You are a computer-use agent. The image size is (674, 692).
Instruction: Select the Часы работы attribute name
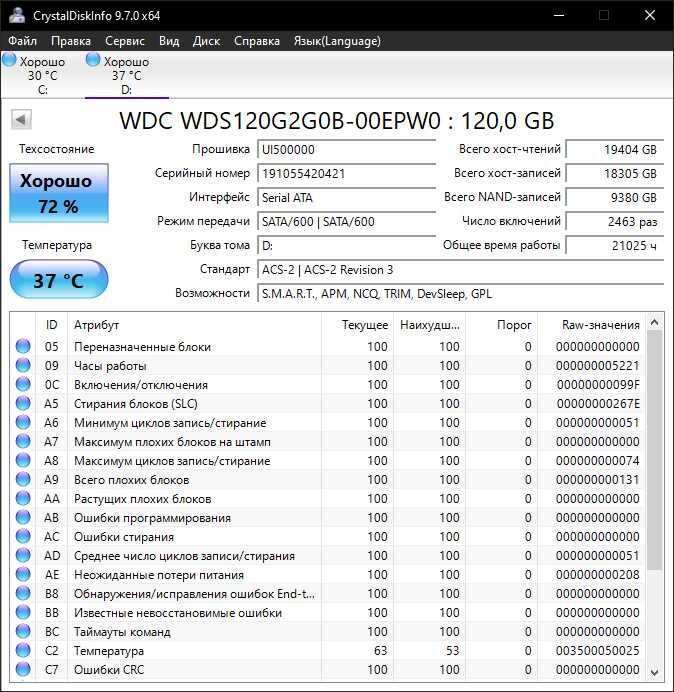tap(110, 366)
